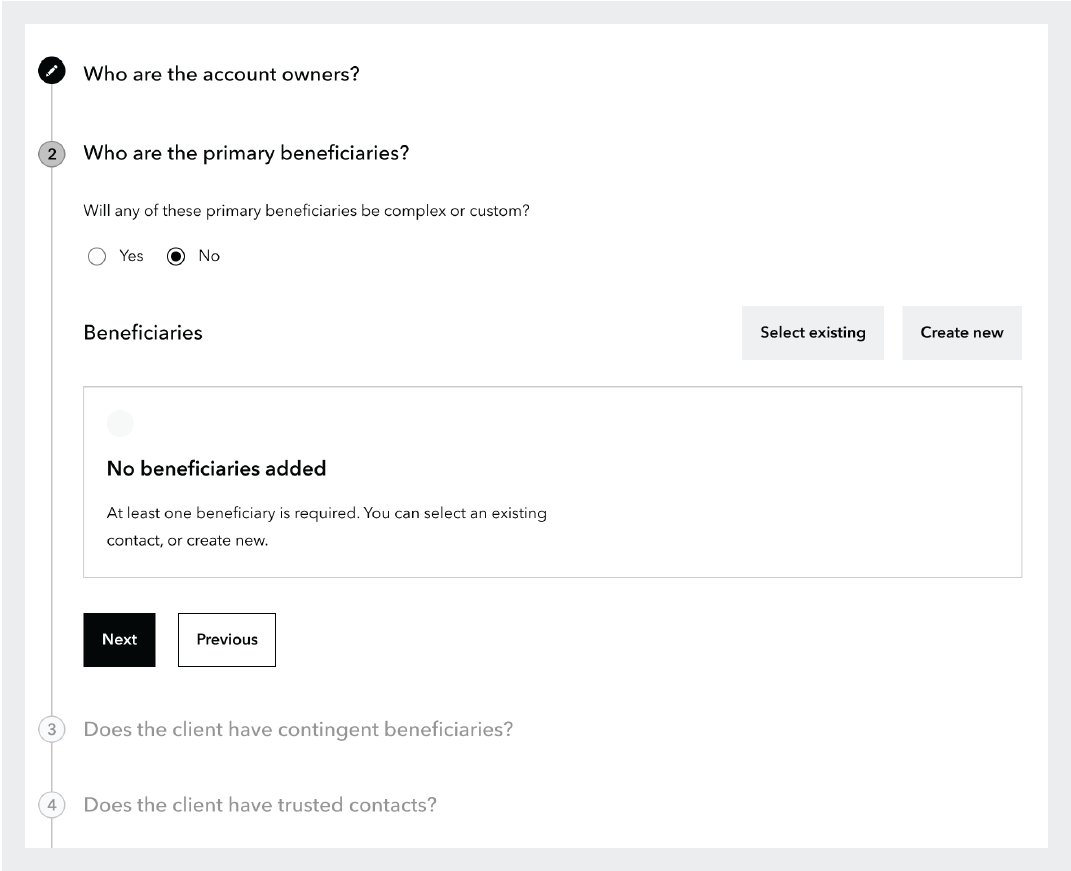Collapse 'Who are the primary beneficiaries?' step
This screenshot has height=871, width=1071.
246,153
